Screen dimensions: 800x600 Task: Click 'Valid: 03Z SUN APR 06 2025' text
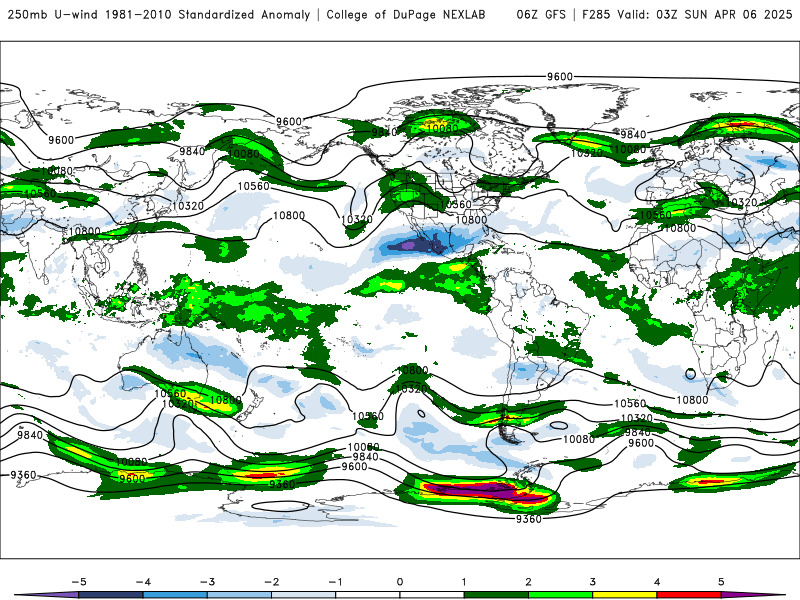click(x=705, y=15)
